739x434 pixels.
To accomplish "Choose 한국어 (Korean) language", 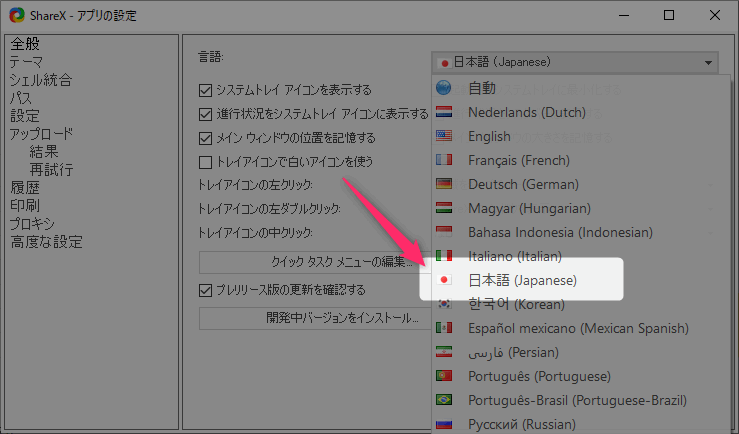I will coord(582,304).
